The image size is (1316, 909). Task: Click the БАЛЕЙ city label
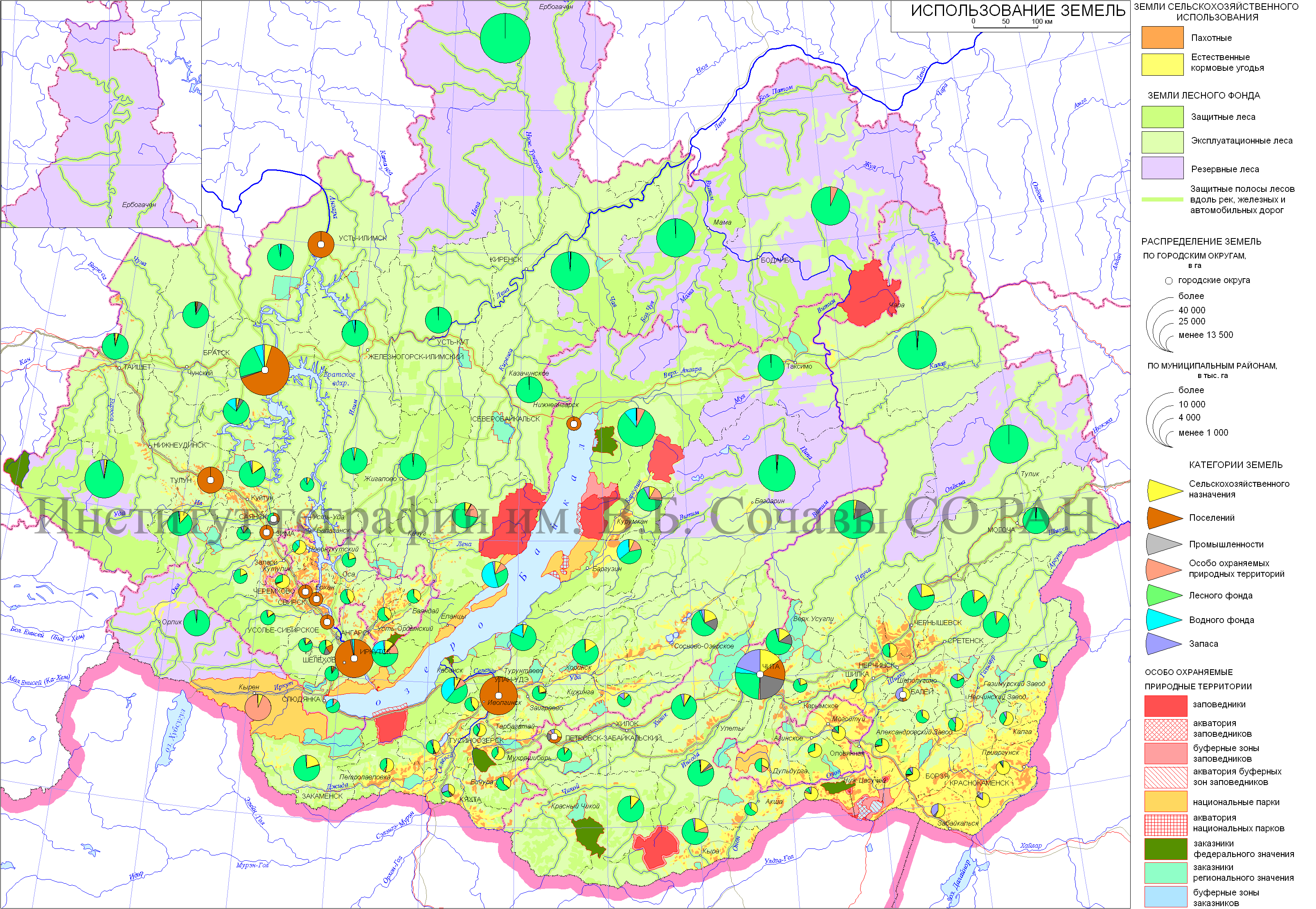click(922, 691)
